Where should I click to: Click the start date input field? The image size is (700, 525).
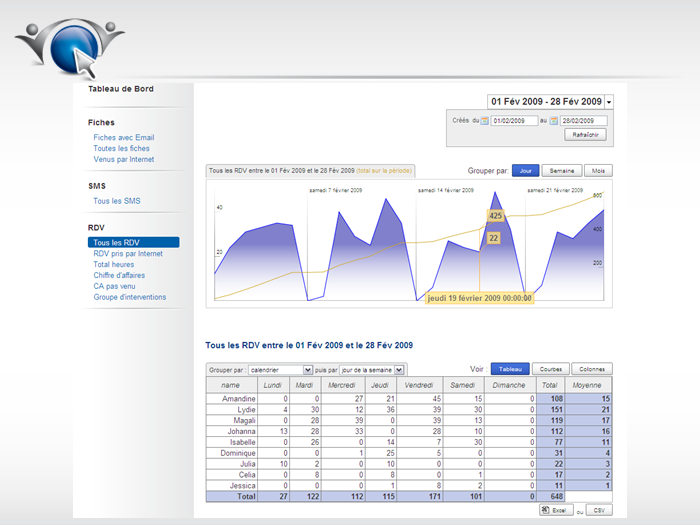514,121
